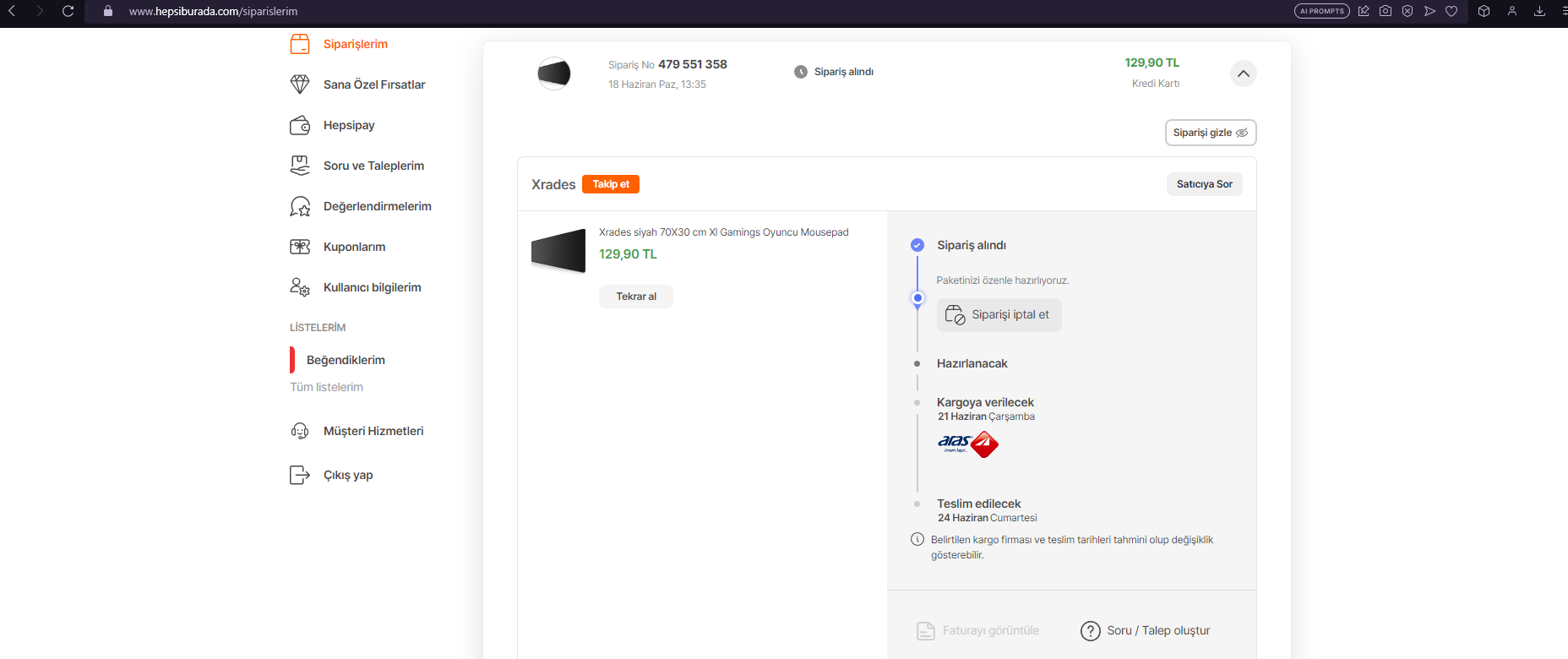Open browser downloads via the download icon
1568x659 pixels.
coord(1539,11)
